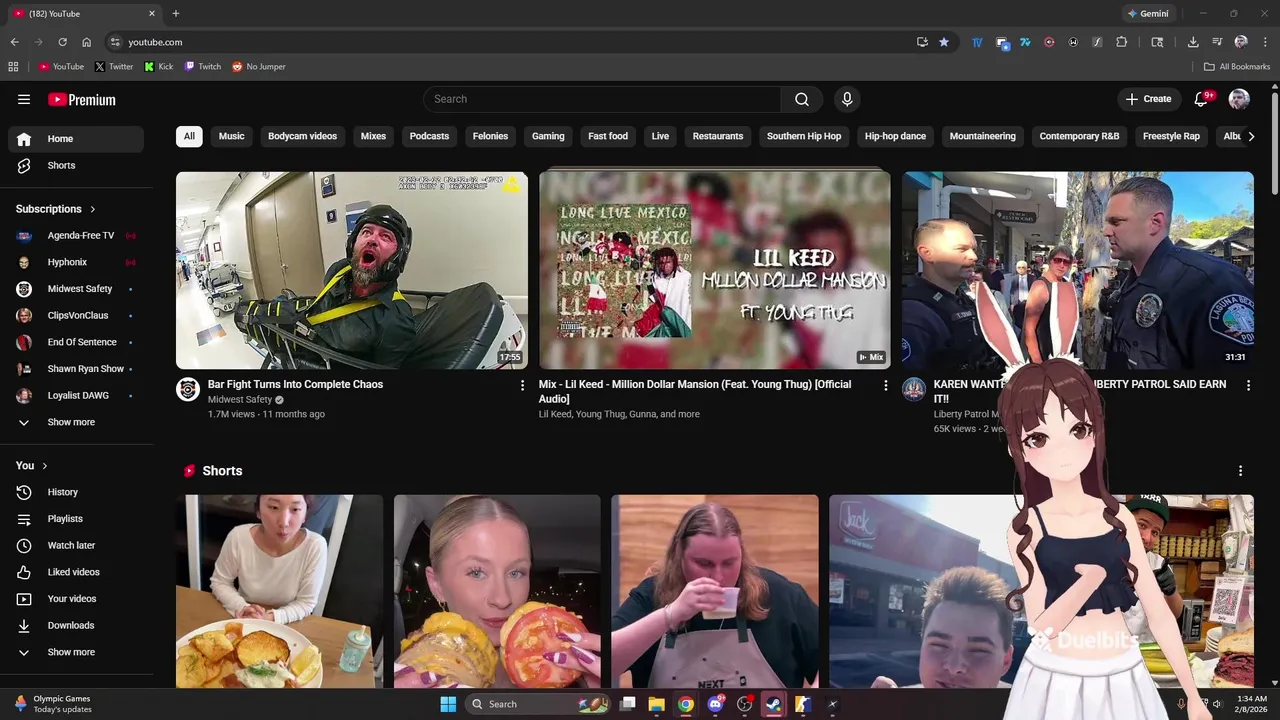Open options for Liberty Patrol video
The image size is (1280, 720).
coord(1248,385)
